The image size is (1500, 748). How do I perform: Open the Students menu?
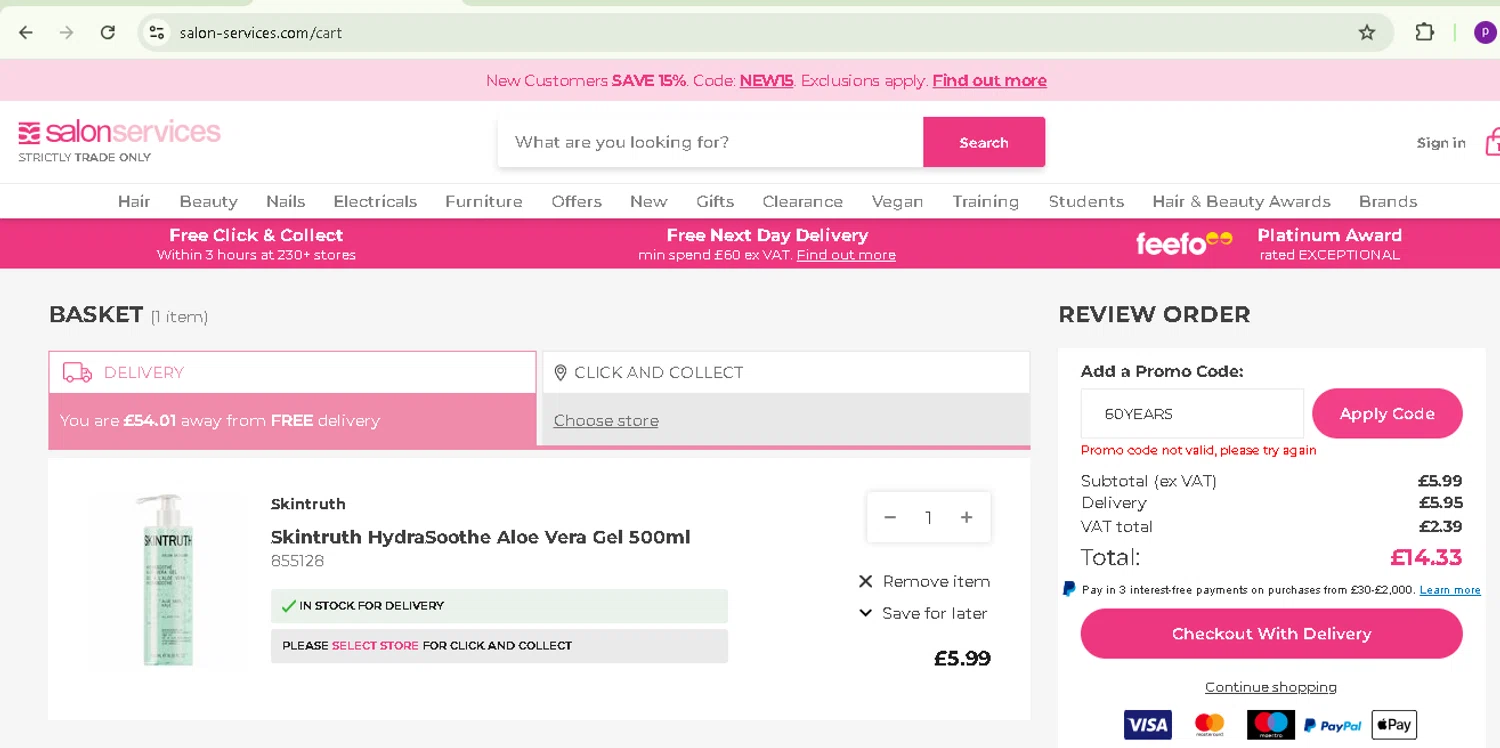pyautogui.click(x=1086, y=201)
